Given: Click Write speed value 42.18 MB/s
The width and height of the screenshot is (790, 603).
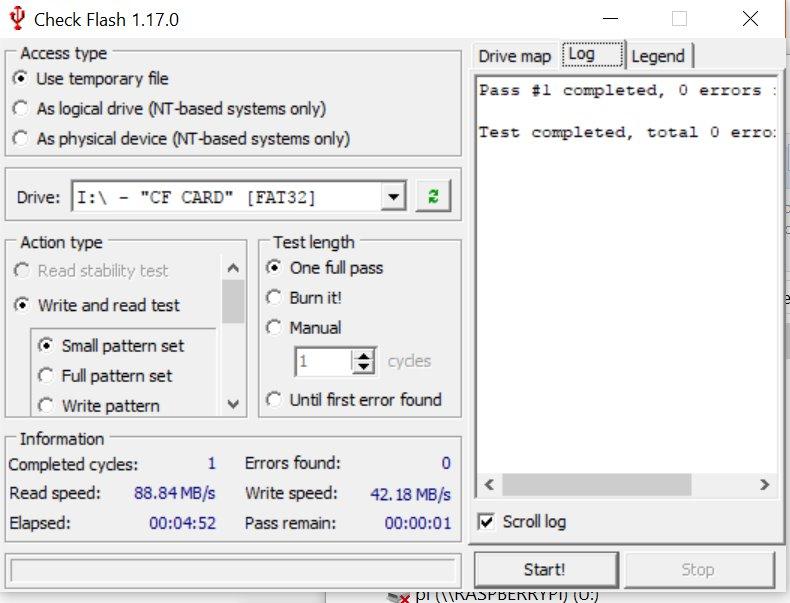Looking at the screenshot, I should [x=410, y=494].
